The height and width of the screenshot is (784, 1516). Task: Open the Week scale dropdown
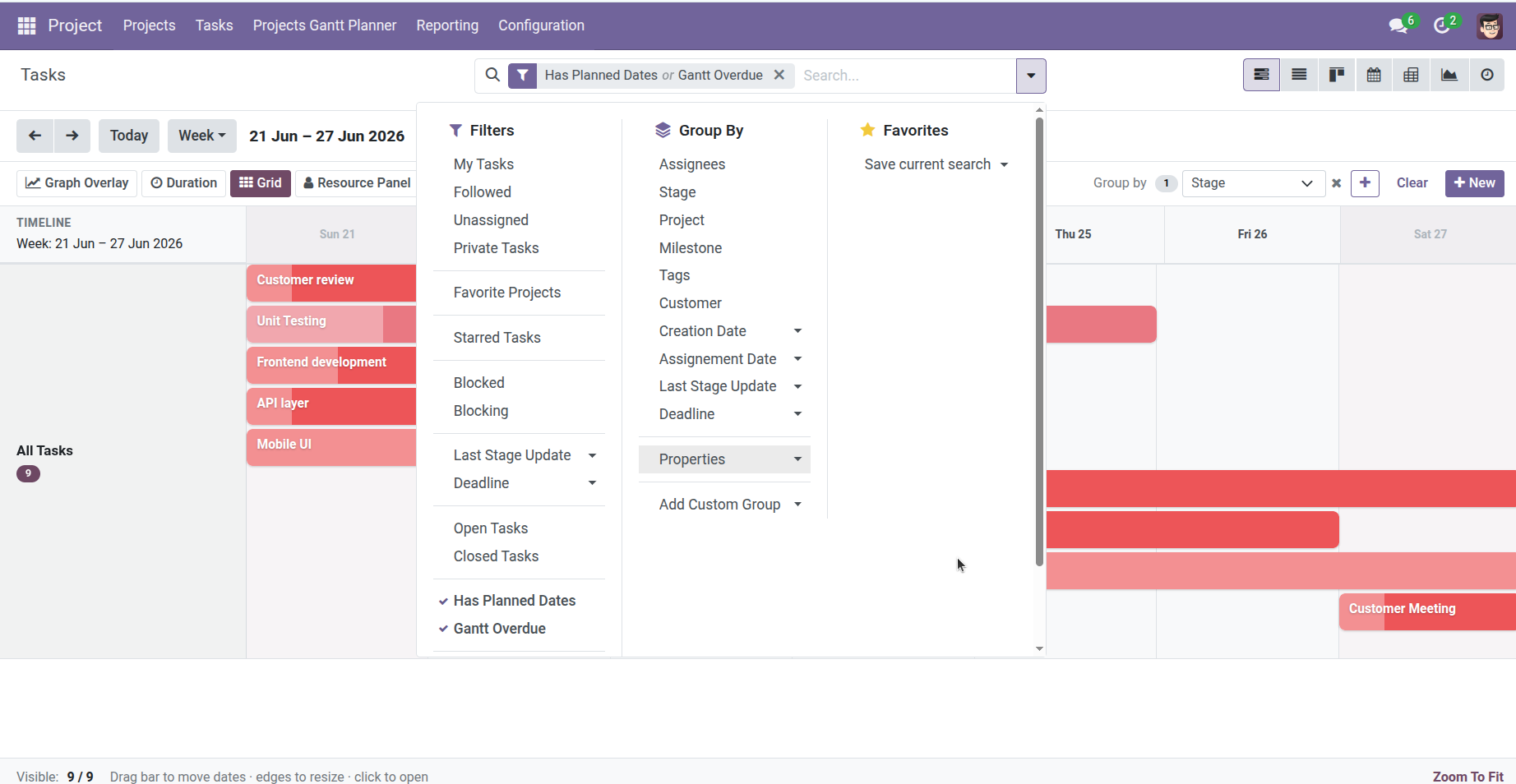pyautogui.click(x=201, y=136)
